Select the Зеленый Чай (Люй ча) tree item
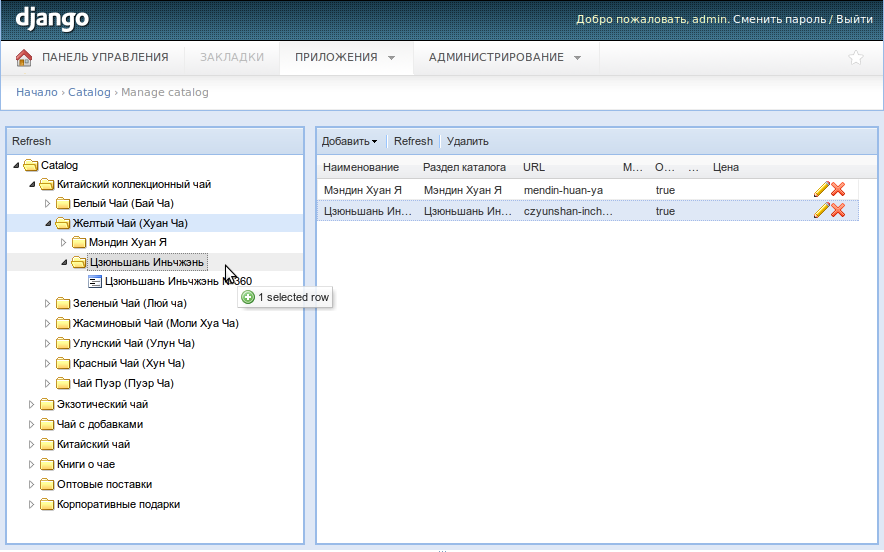Screen dimensions: 884x552 point(129,303)
